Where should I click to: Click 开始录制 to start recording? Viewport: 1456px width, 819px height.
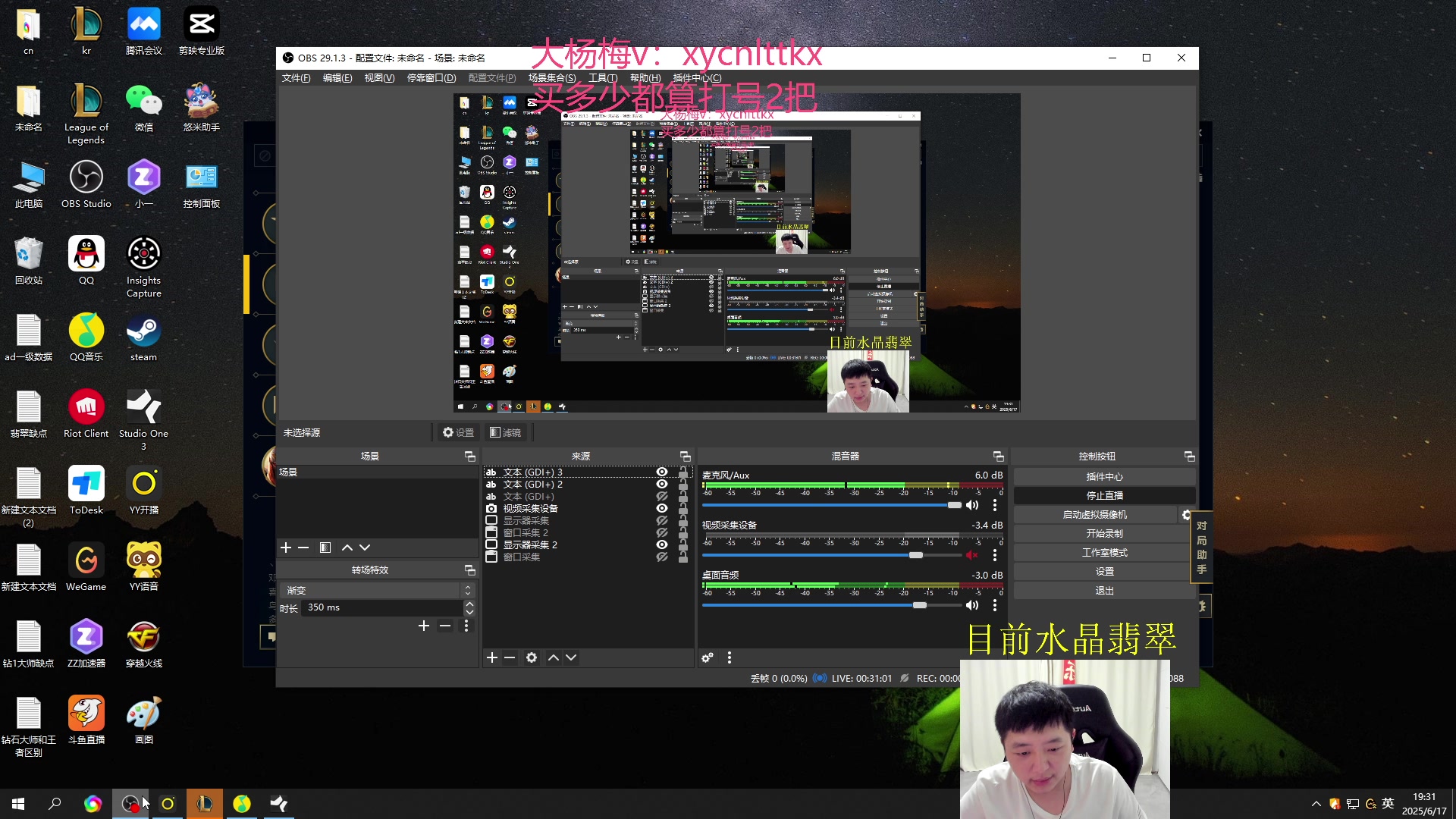pos(1104,534)
